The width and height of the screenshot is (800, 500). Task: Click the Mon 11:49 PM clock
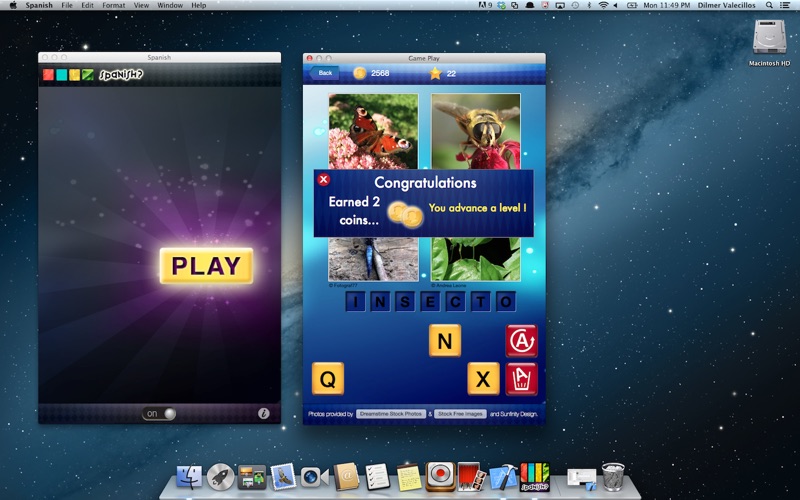[x=666, y=5]
